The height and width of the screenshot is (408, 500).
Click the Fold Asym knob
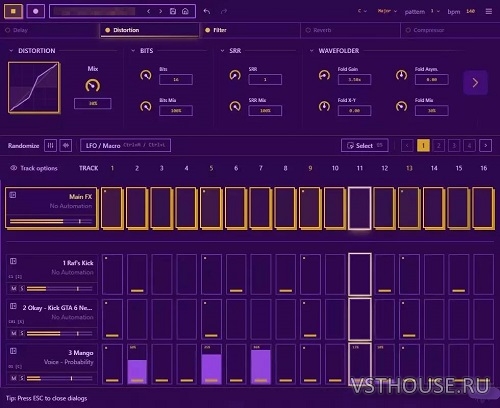click(401, 75)
